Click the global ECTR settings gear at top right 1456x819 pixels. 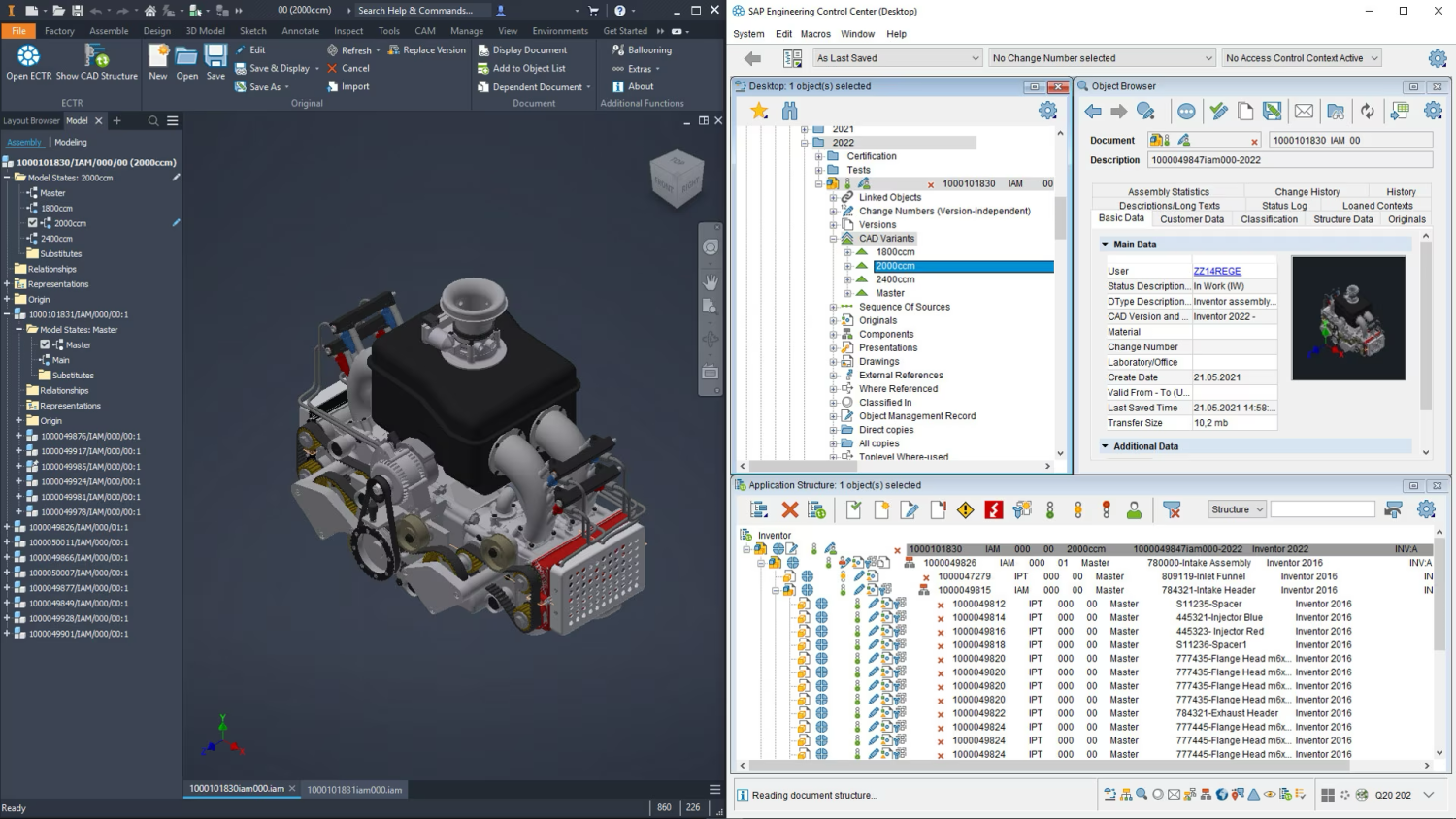(1438, 58)
